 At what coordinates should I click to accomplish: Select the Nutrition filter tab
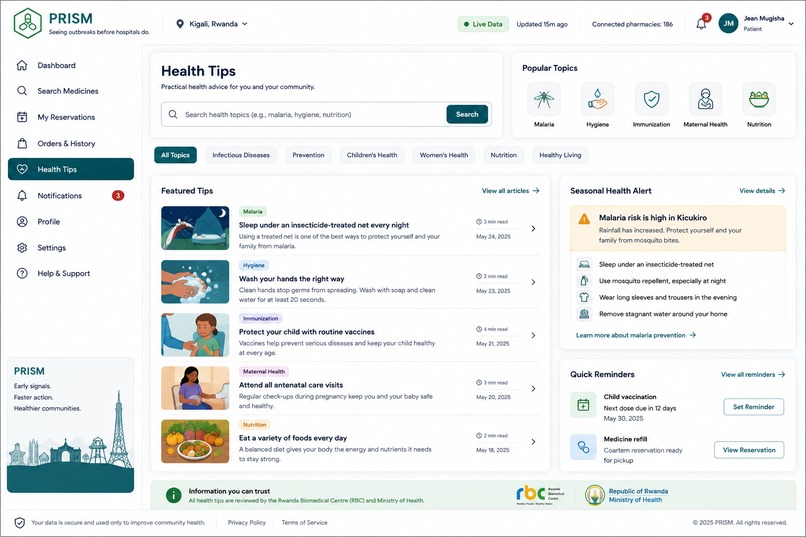[x=504, y=155]
